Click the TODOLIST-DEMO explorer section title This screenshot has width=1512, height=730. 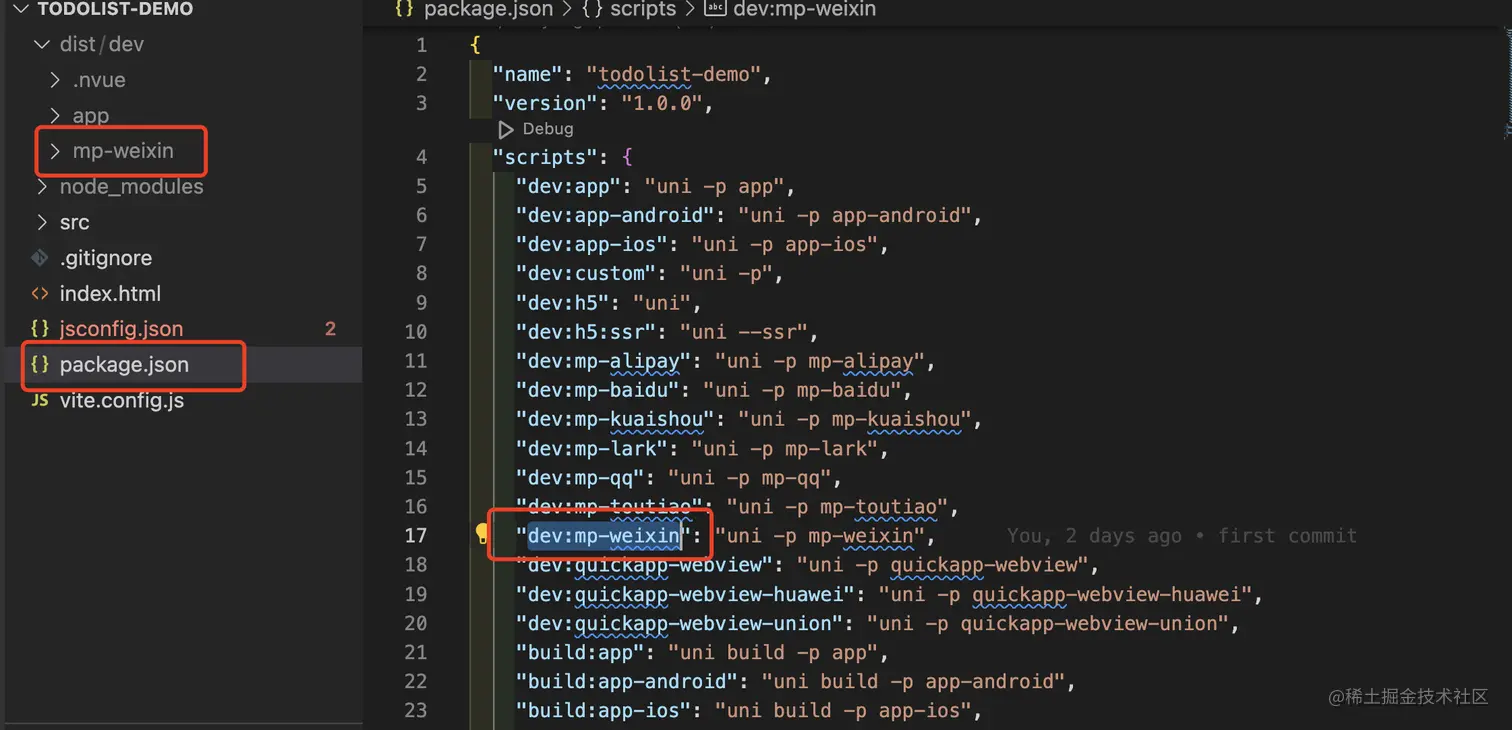tap(115, 9)
